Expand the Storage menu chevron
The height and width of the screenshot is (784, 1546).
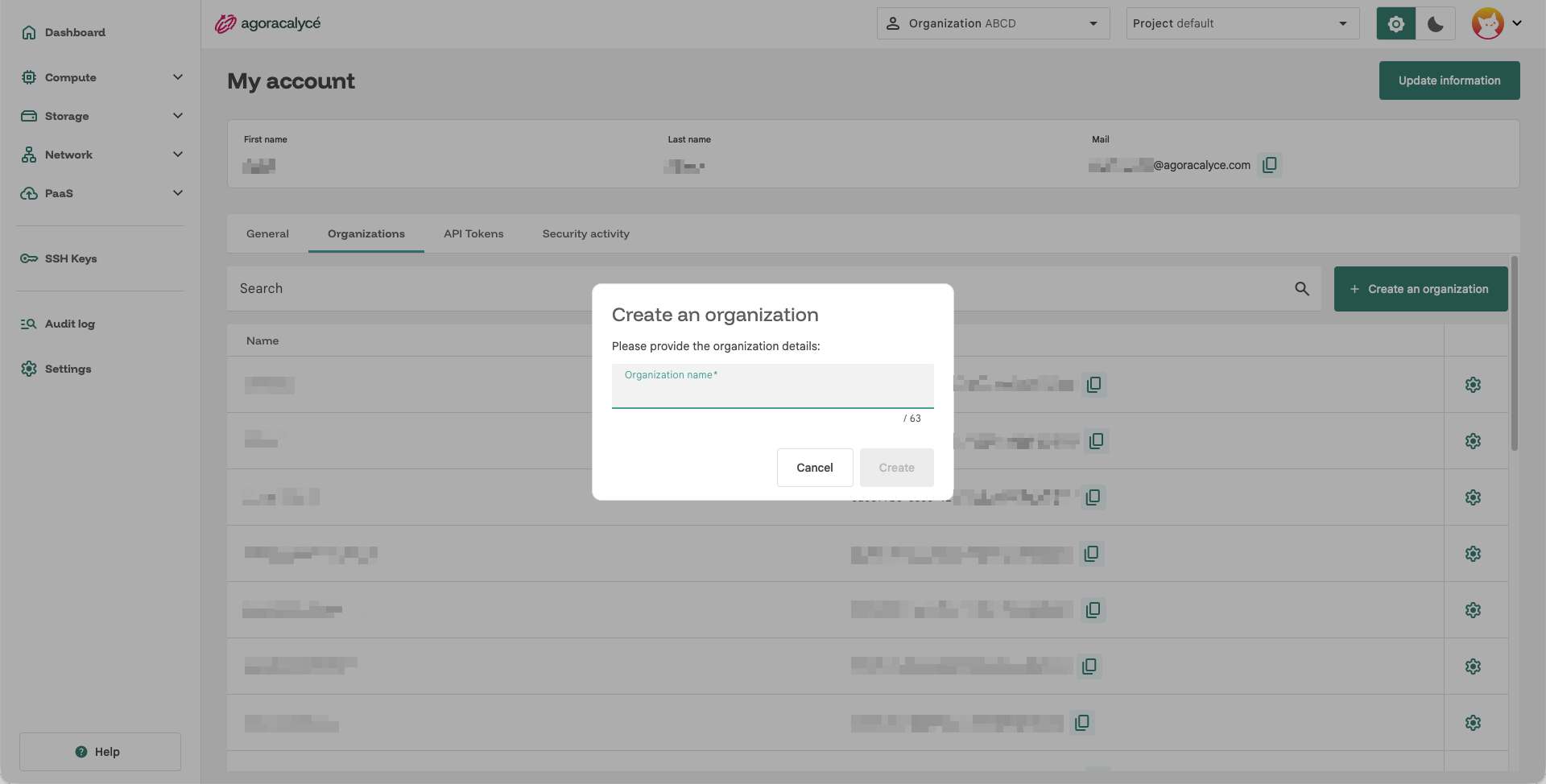178,116
